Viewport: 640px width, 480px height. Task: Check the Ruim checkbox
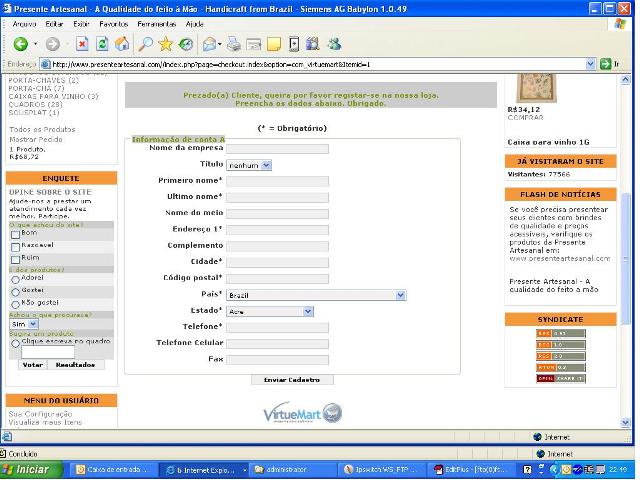click(16, 260)
